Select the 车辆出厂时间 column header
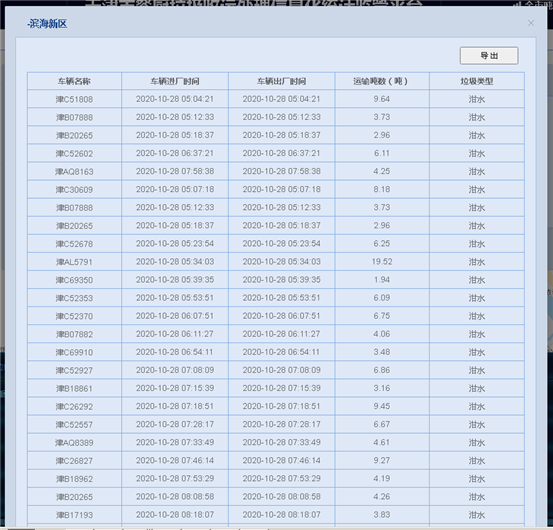 281,81
